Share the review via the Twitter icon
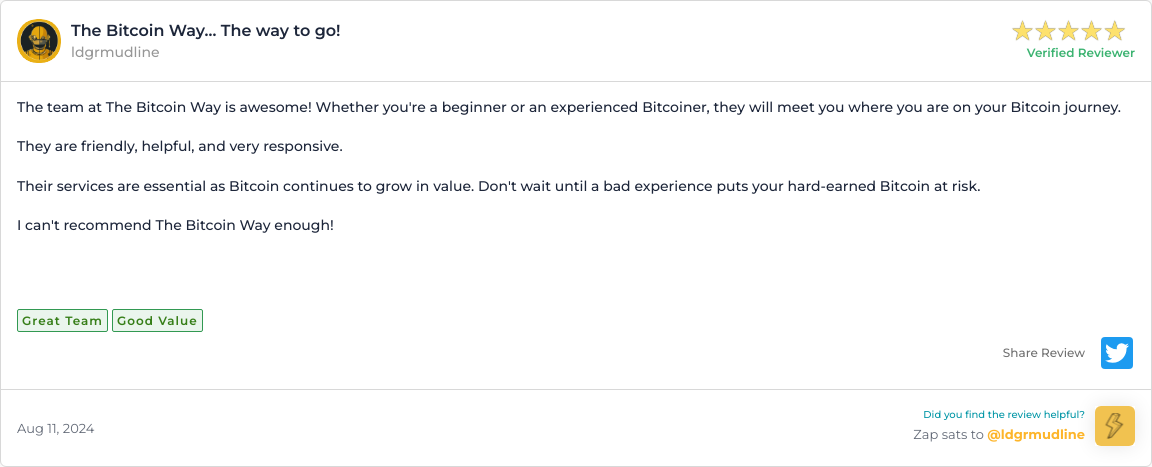This screenshot has height=467, width=1152. tap(1117, 353)
